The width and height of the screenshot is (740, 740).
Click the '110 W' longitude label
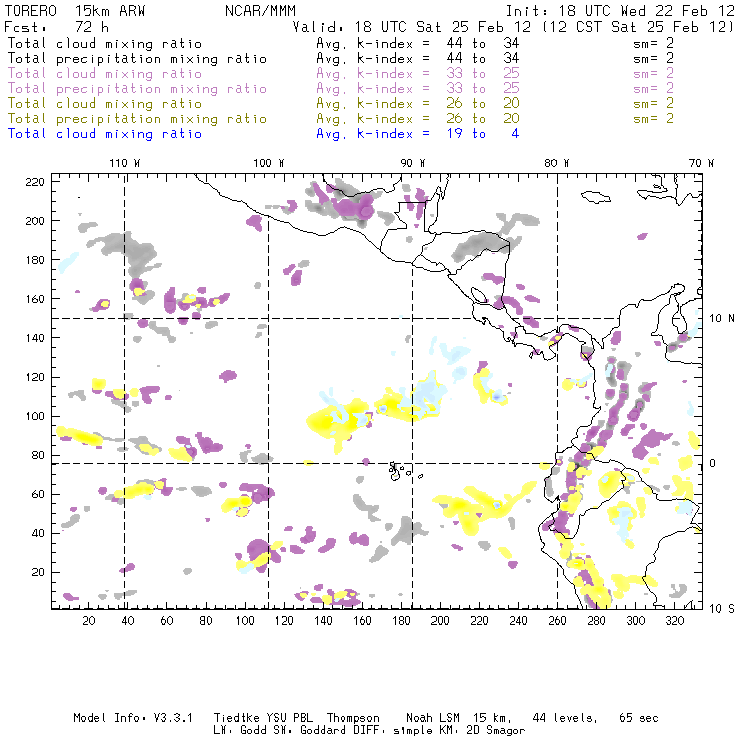click(125, 163)
